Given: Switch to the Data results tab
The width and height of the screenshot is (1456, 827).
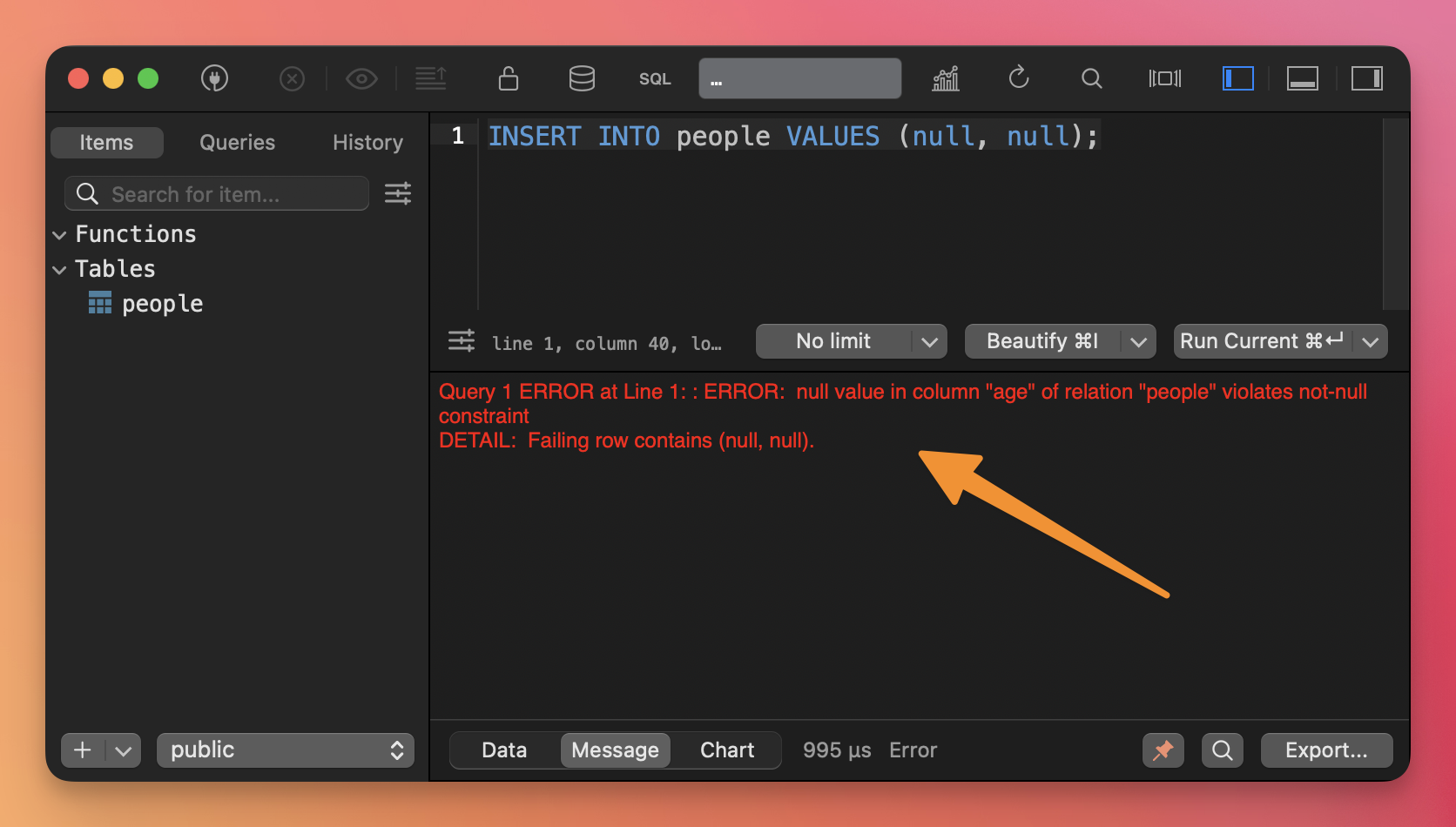Looking at the screenshot, I should pos(504,750).
